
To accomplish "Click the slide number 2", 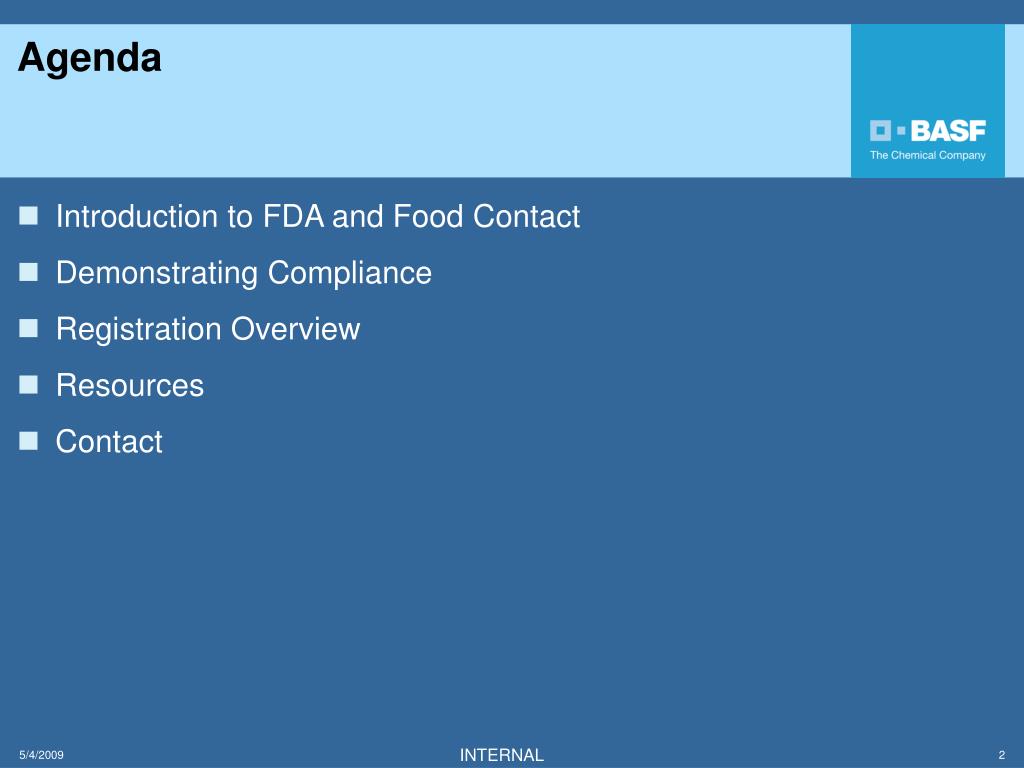I will 1002,755.
